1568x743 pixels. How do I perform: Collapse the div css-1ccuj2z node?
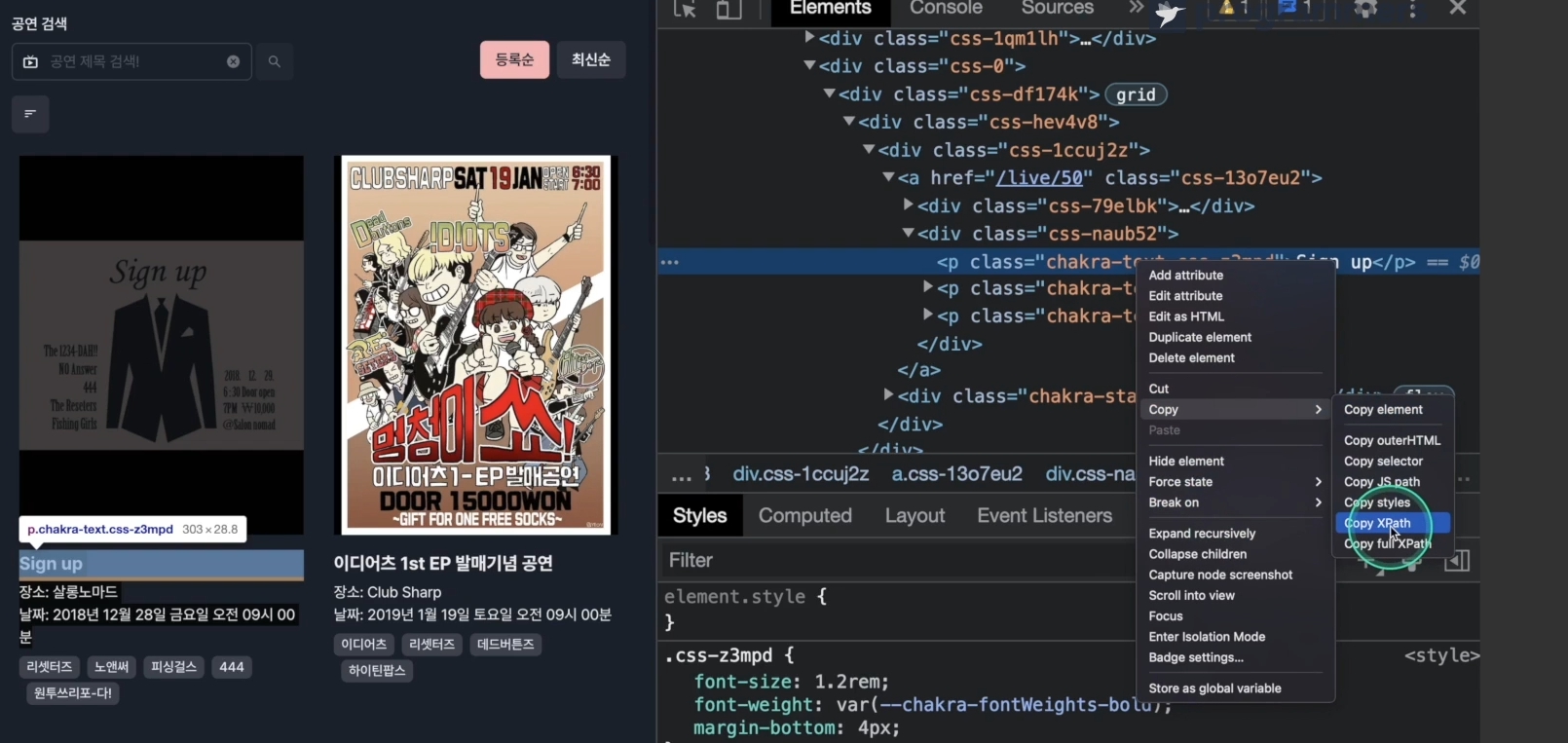pos(869,149)
